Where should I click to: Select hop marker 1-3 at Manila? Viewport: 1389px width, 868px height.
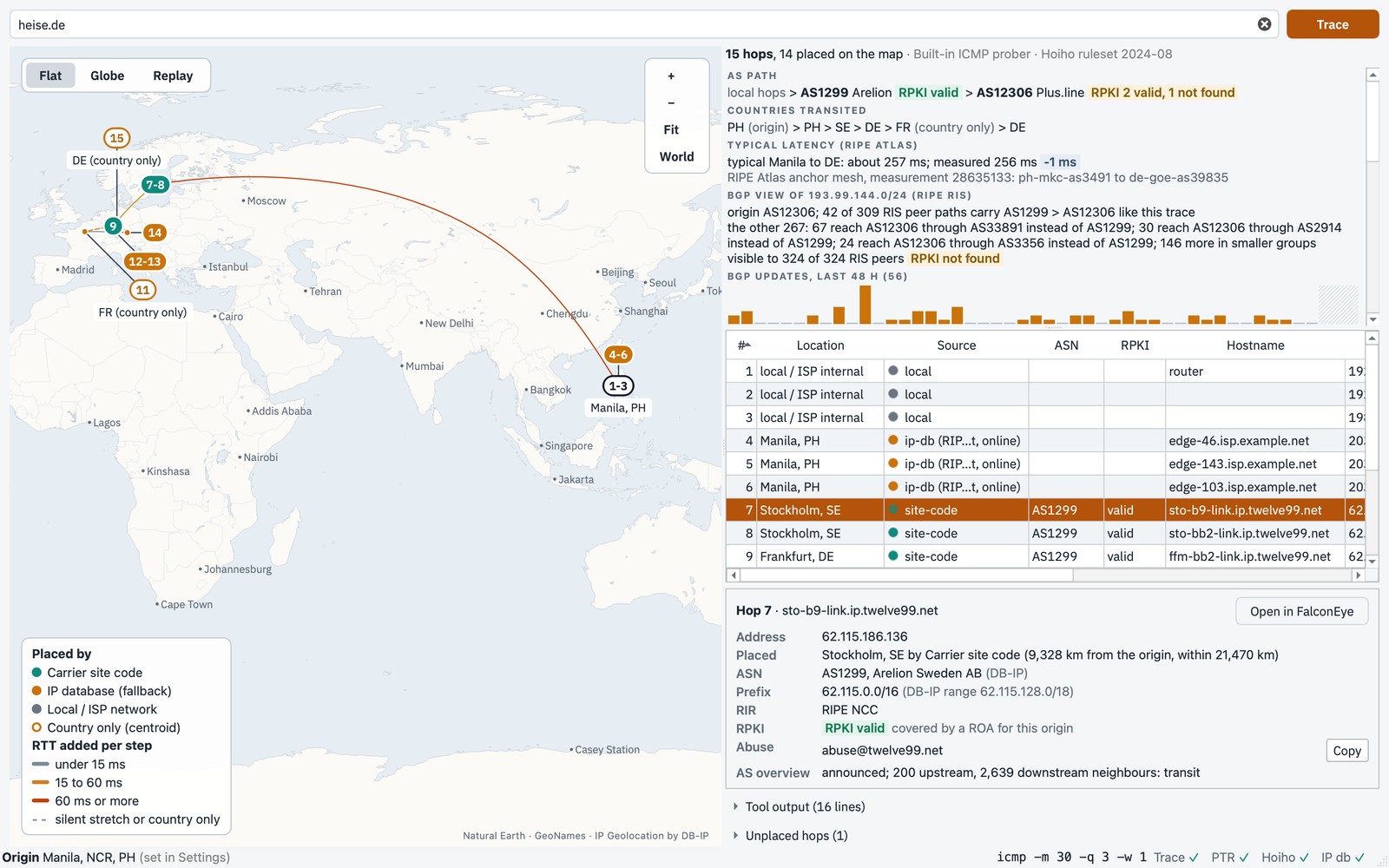[x=618, y=385]
